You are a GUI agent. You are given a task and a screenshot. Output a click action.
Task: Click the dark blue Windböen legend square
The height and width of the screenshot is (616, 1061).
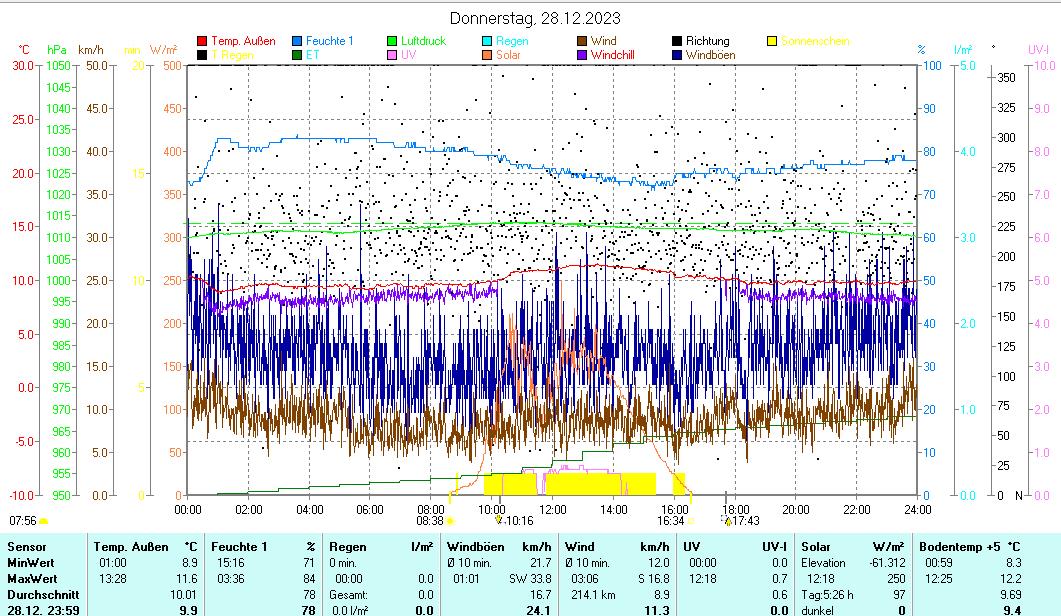click(x=678, y=55)
